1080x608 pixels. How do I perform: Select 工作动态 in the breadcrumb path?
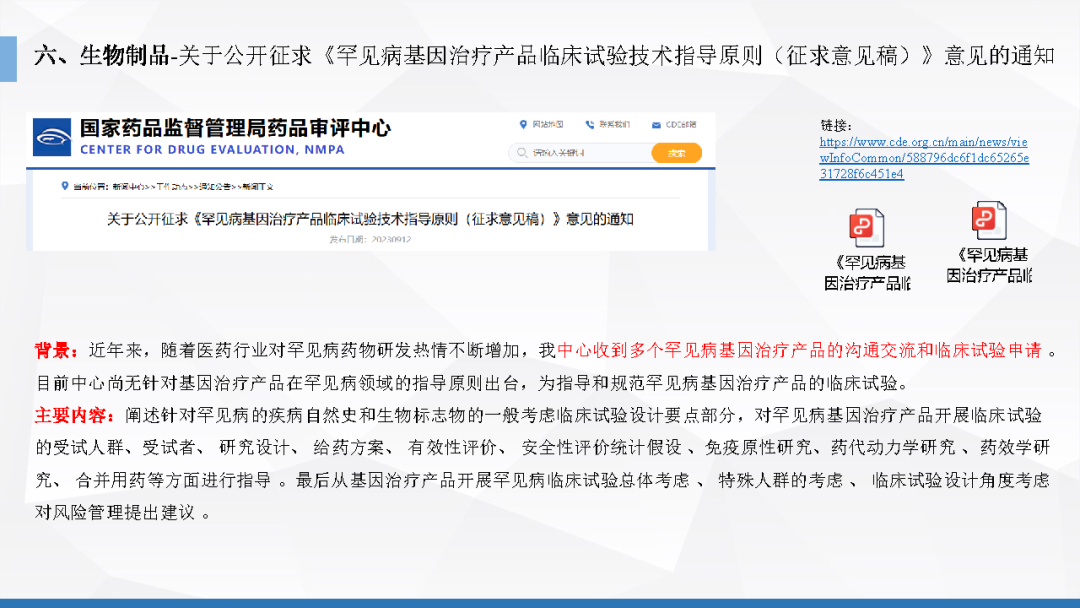click(173, 186)
